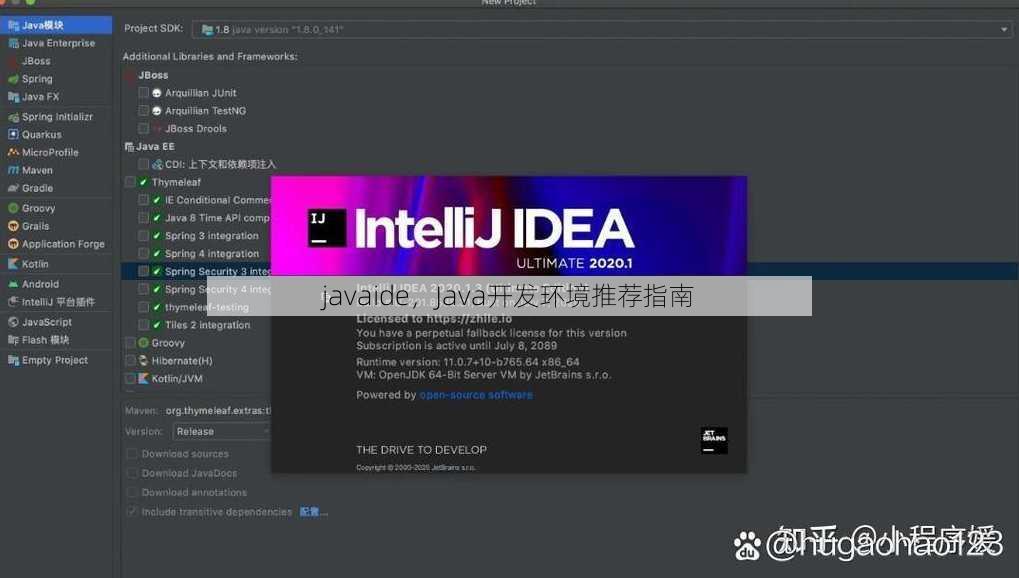Enable Download sources checkbox

(132, 454)
